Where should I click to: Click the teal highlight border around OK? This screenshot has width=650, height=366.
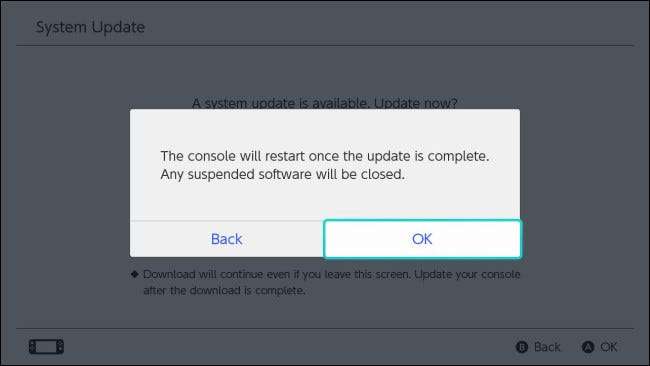tap(422, 221)
